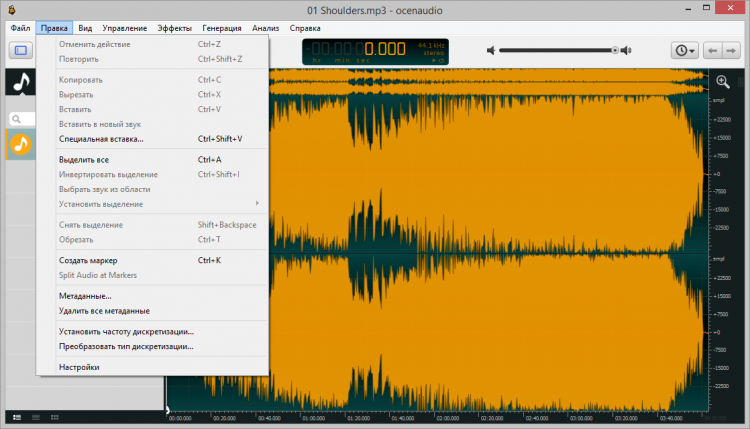
Task: Open 'Метаданные...' menu item
Action: 85,296
